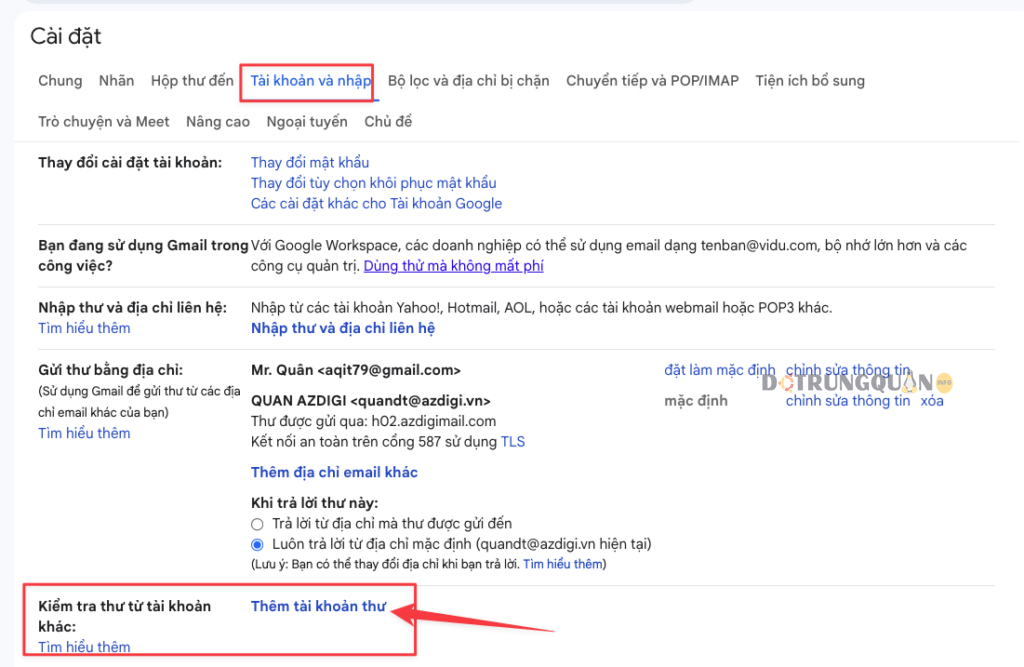This screenshot has width=1024, height=667.
Task: Click xóa for the quandt@azdigi.vn address
Action: click(x=932, y=401)
